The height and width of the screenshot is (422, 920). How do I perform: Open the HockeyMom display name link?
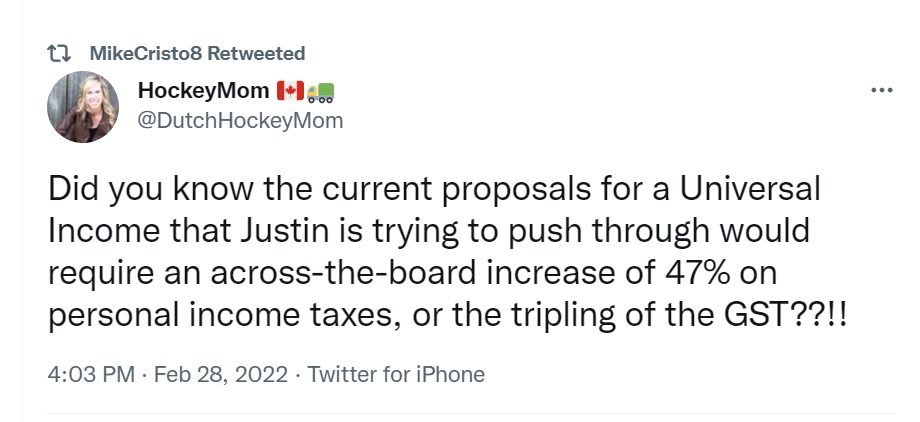[x=203, y=92]
